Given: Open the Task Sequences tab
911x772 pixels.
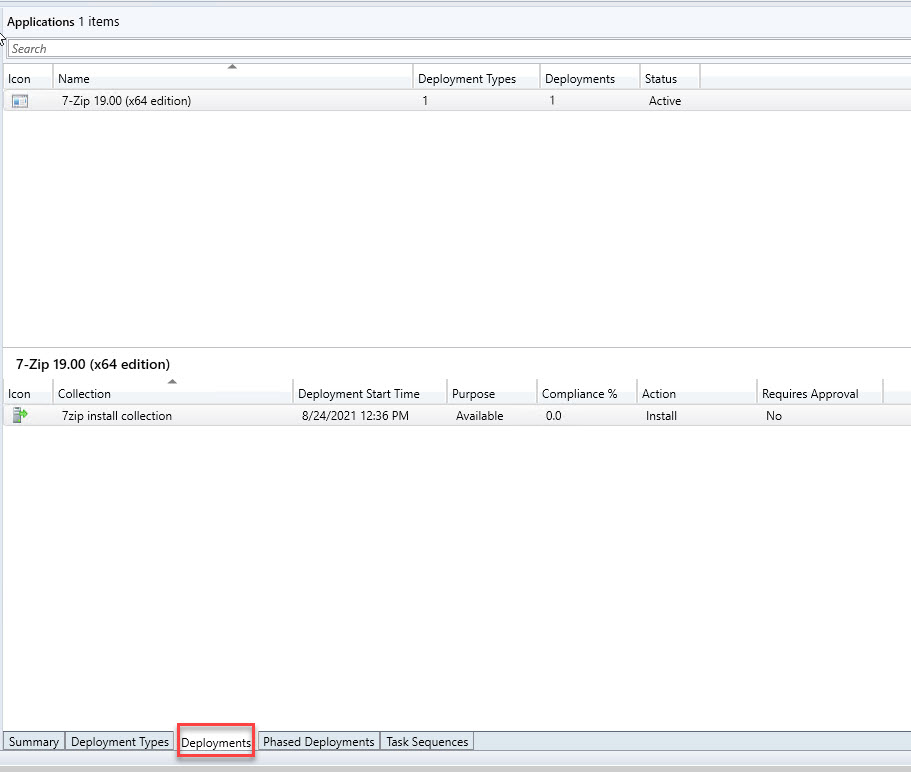Looking at the screenshot, I should pos(427,742).
